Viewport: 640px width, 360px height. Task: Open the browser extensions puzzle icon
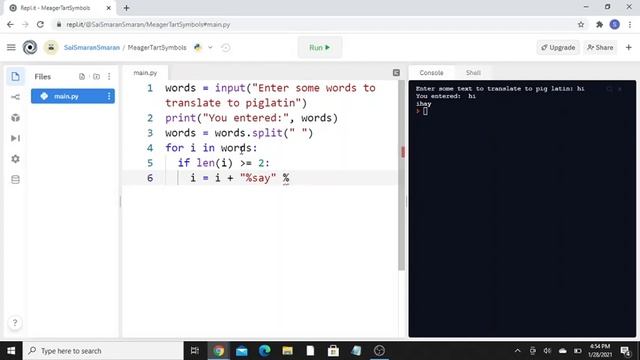(599, 24)
